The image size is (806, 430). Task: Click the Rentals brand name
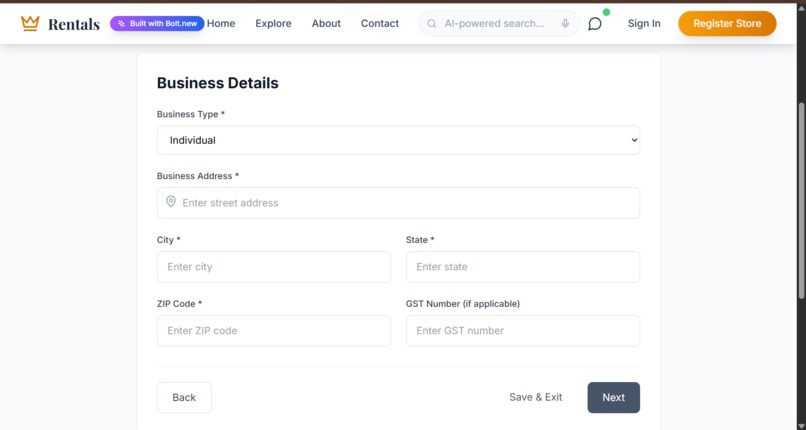[x=74, y=24]
